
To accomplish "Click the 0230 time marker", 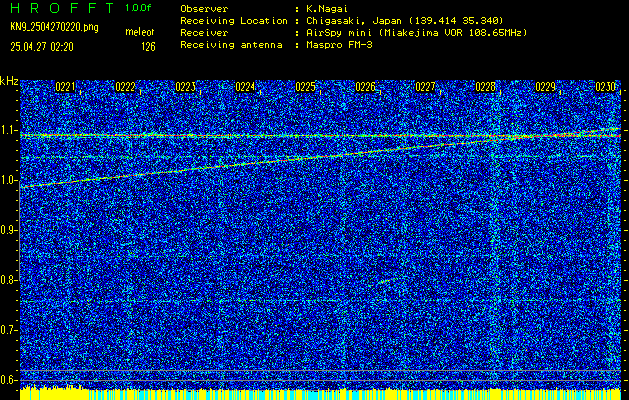I will (x=606, y=87).
